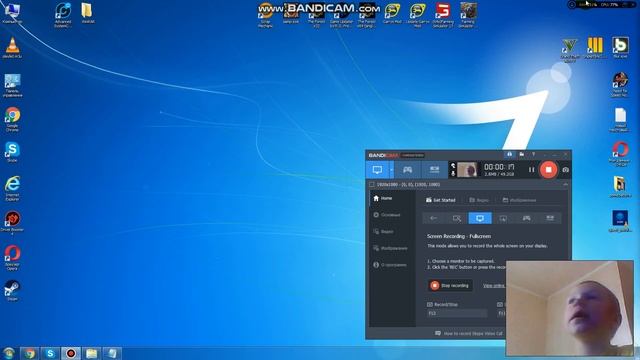Collapse the Bandicam panel with chevron

[565, 184]
